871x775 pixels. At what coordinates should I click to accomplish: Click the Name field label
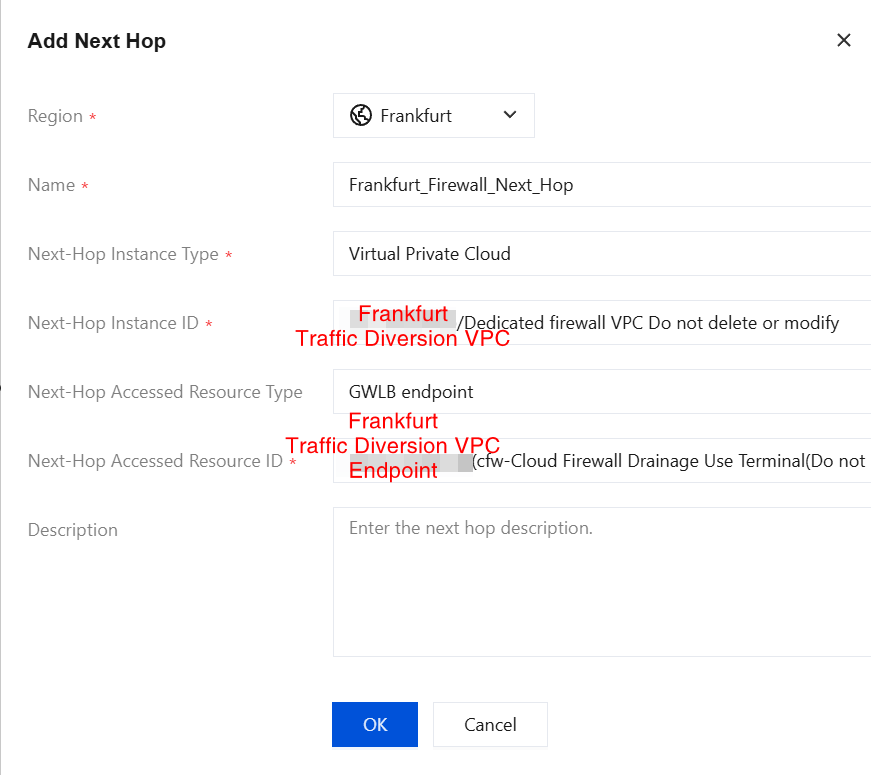coord(51,185)
